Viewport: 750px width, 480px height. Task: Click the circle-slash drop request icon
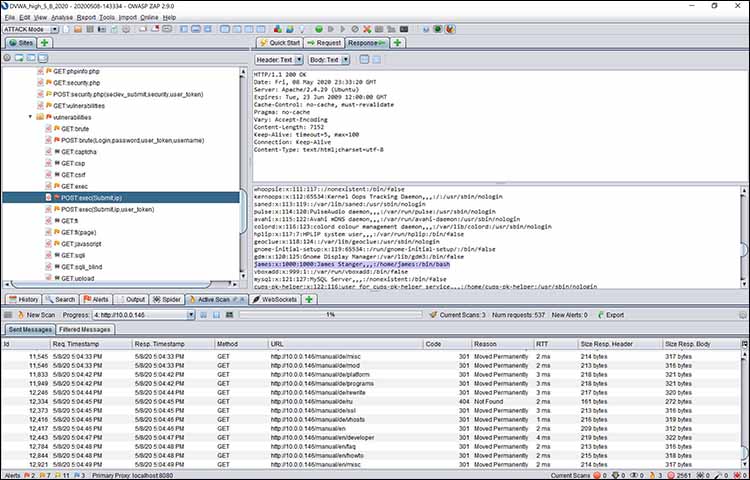pyautogui.click(x=355, y=29)
